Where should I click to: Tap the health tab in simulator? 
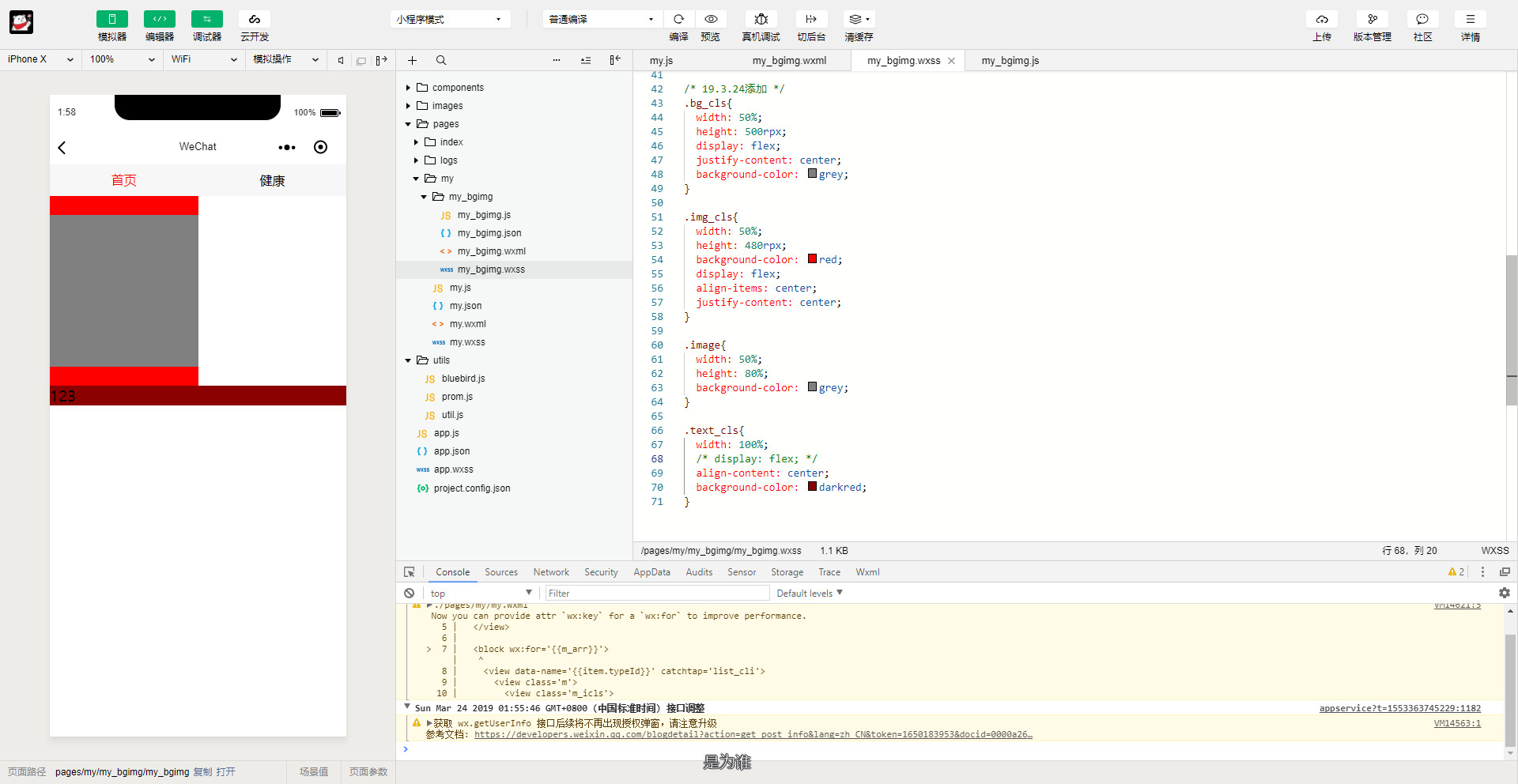(x=272, y=181)
